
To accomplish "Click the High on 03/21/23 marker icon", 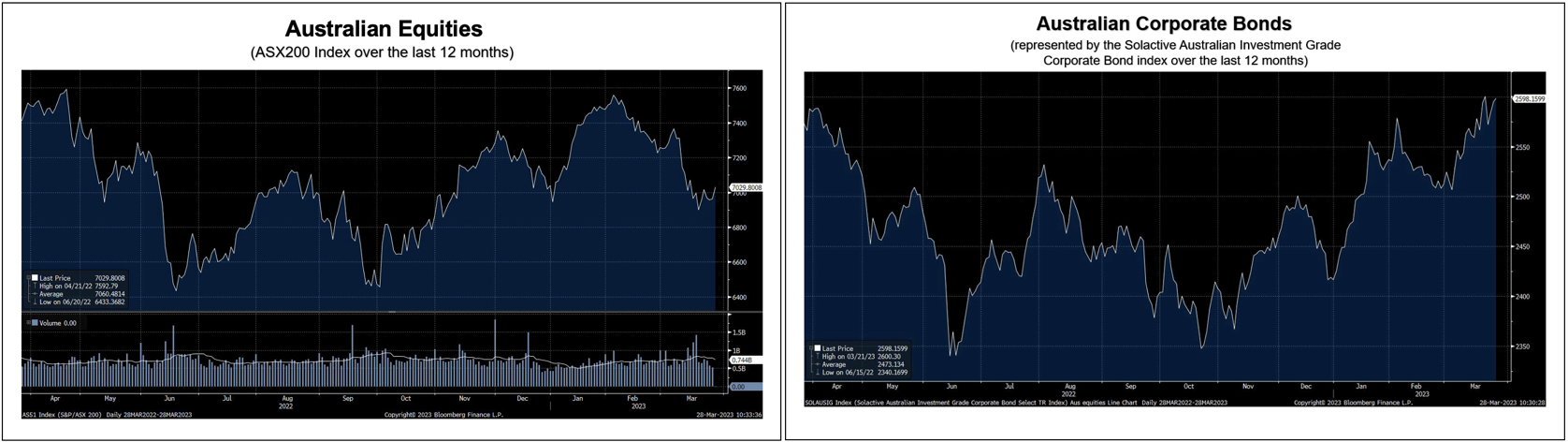I will pos(817,356).
